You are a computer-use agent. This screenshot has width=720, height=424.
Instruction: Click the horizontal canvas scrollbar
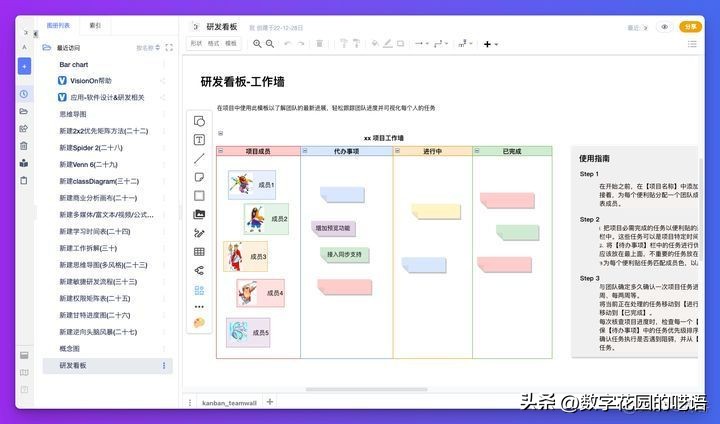tap(366, 390)
